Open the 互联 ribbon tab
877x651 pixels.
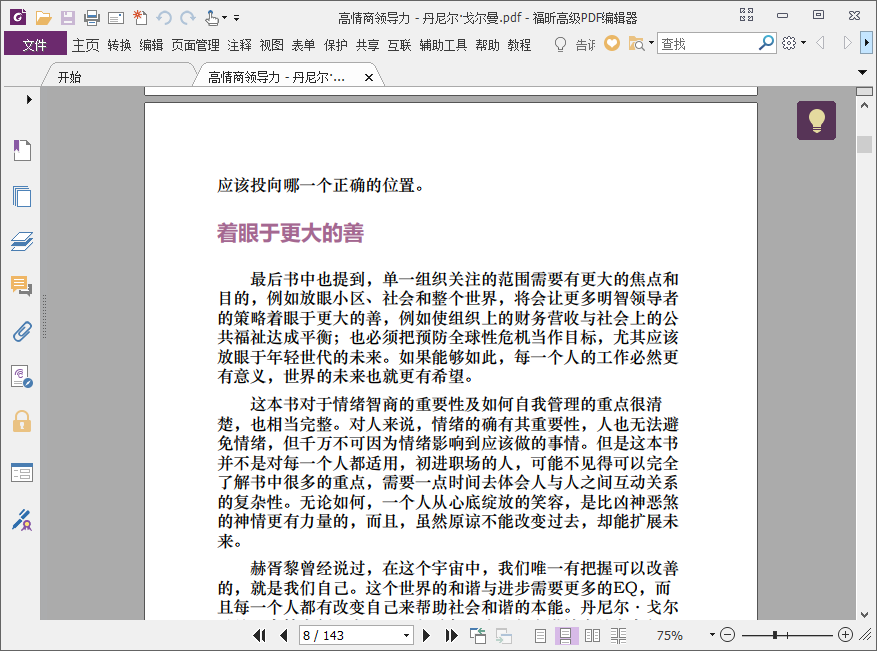point(399,45)
